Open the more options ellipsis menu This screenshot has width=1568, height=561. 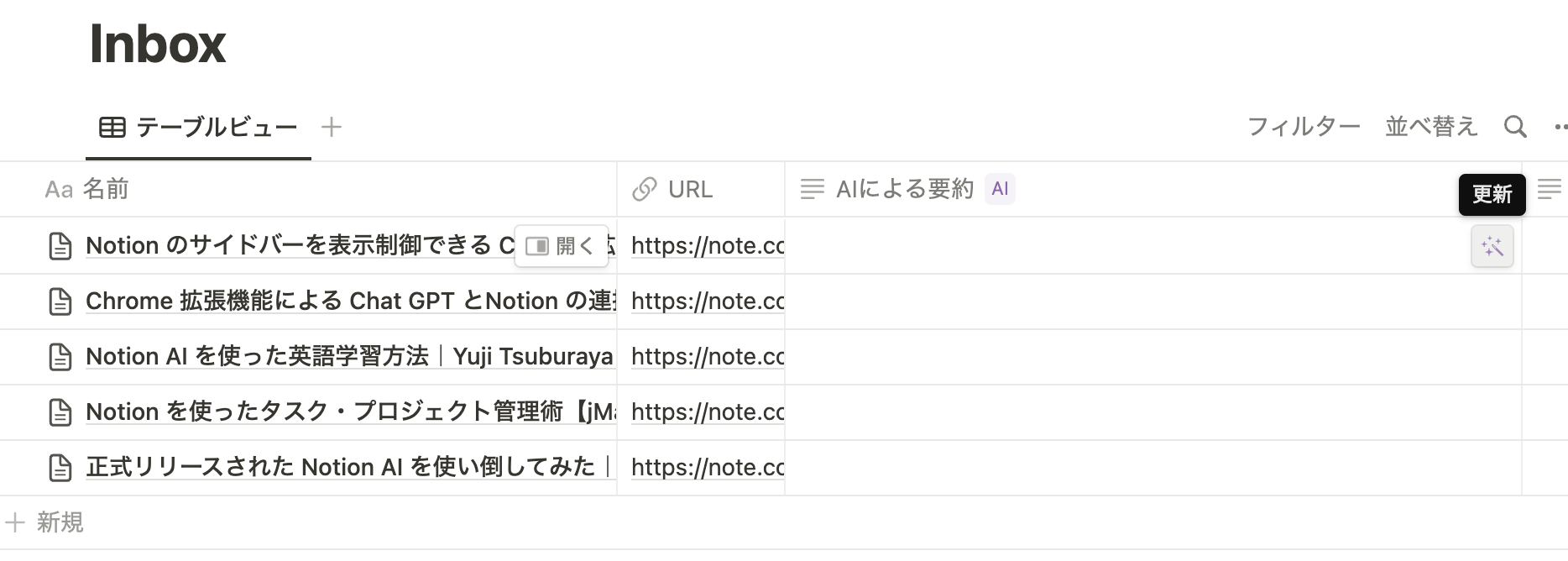pos(1560,127)
